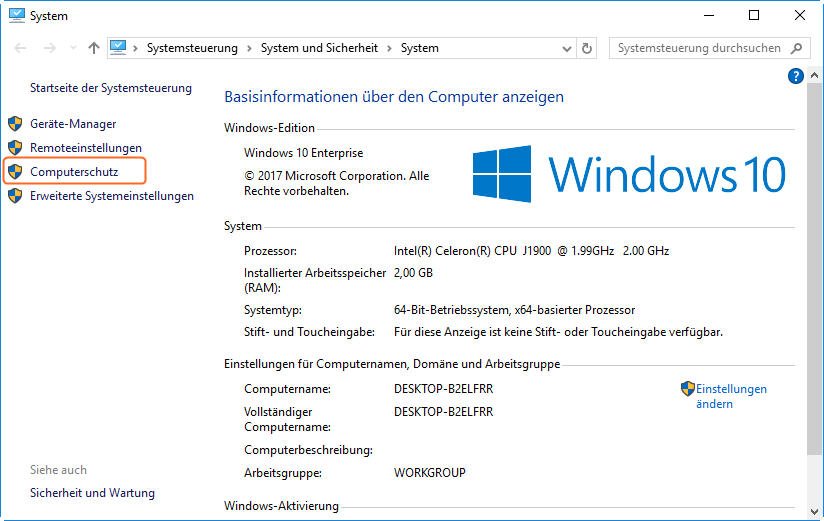Expand chevron after Systemsteuerung breadcrumb
The image size is (824, 521).
[x=249, y=48]
